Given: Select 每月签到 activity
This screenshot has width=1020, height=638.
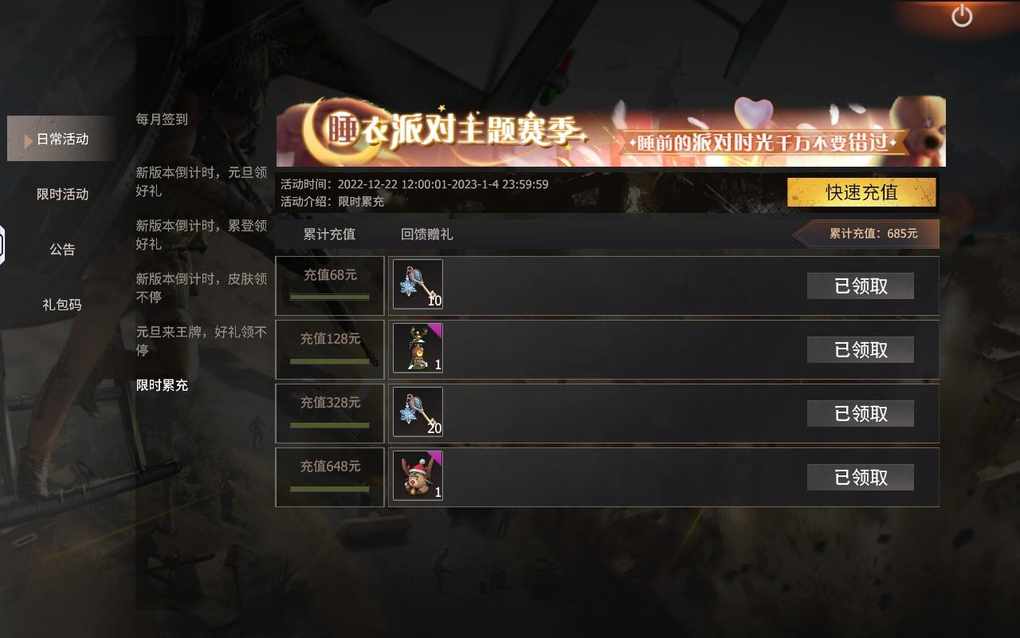Looking at the screenshot, I should point(162,119).
